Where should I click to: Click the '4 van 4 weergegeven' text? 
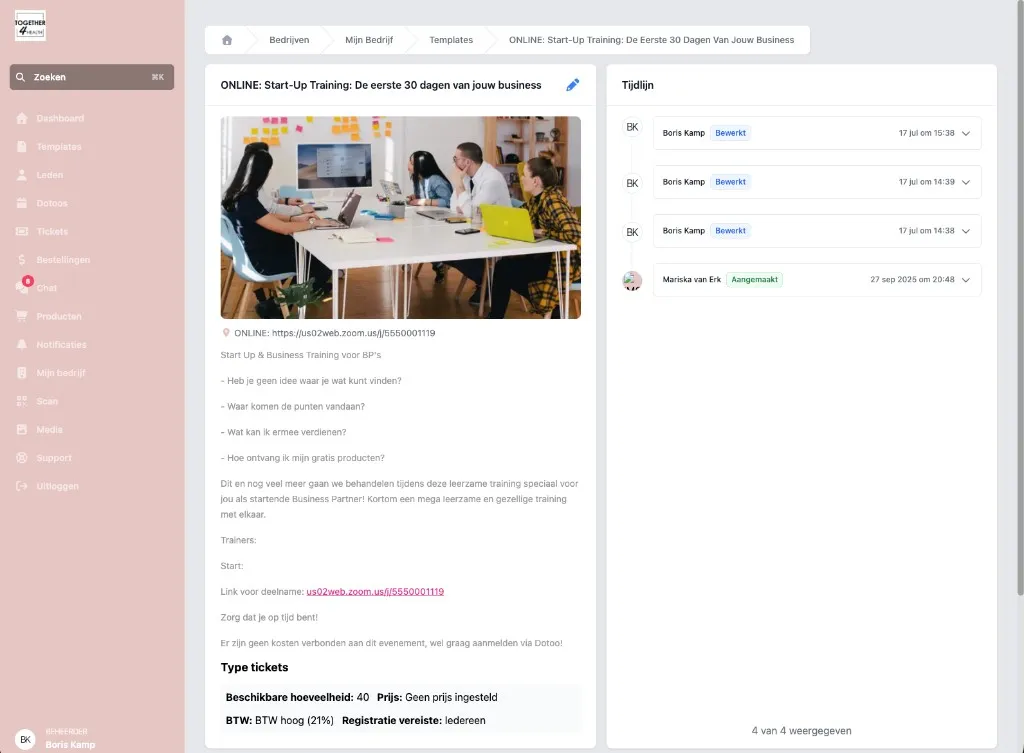(x=801, y=731)
